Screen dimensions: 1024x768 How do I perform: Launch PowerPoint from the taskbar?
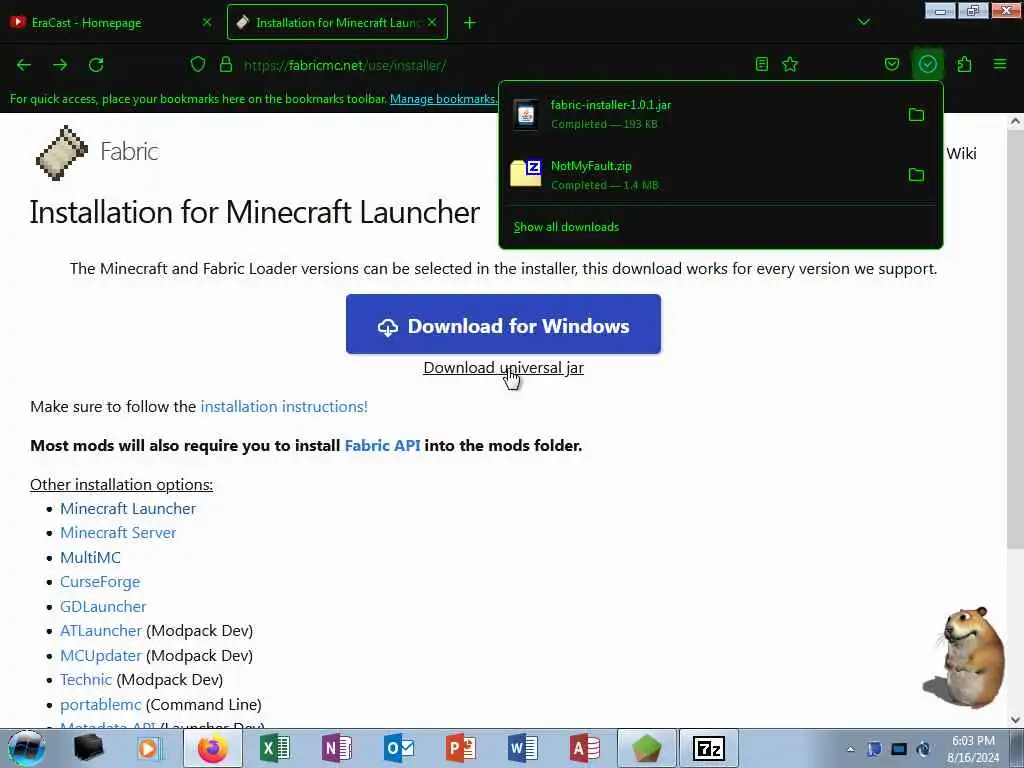coord(461,748)
